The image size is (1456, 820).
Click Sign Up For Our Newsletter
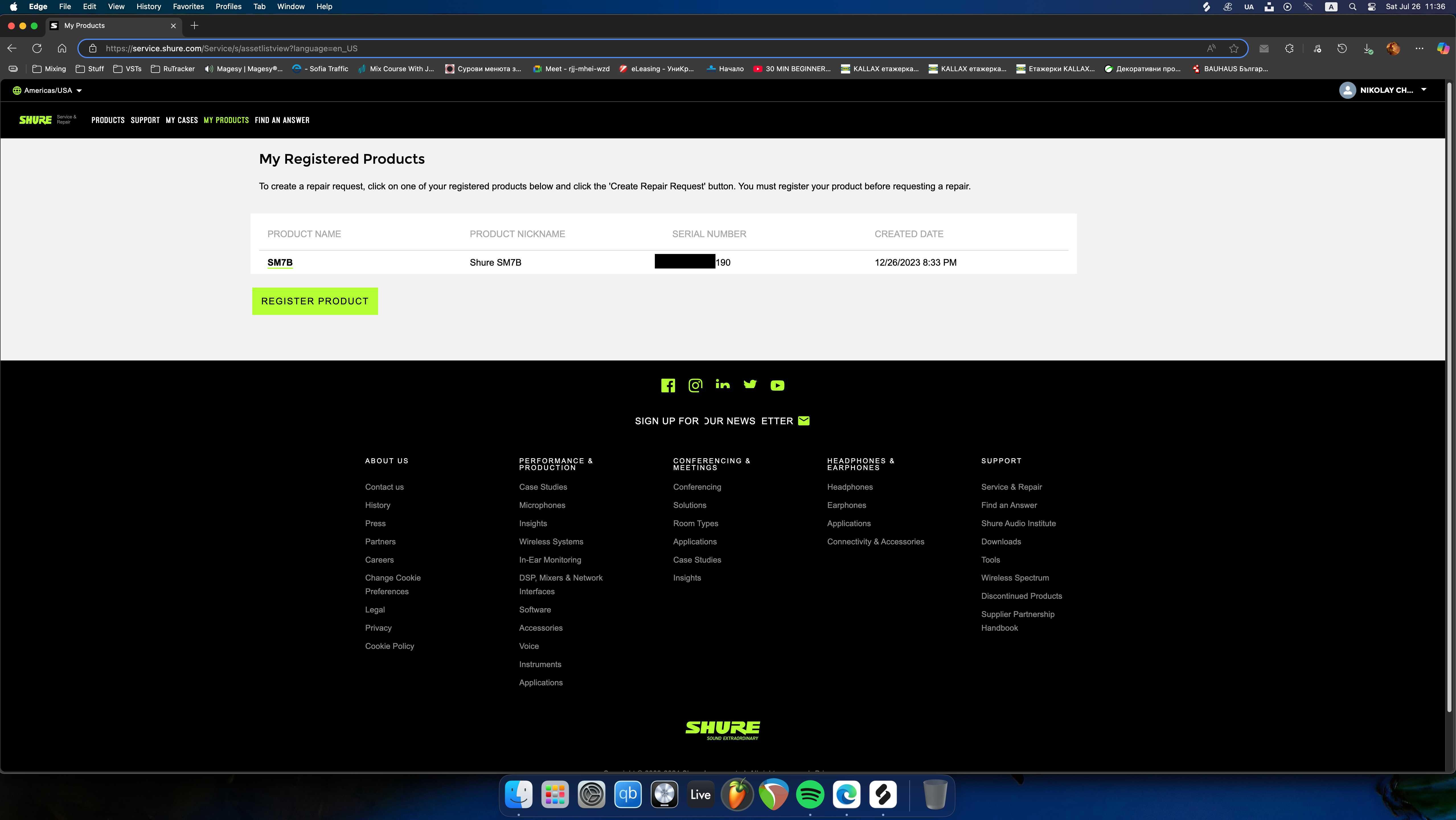tap(722, 421)
